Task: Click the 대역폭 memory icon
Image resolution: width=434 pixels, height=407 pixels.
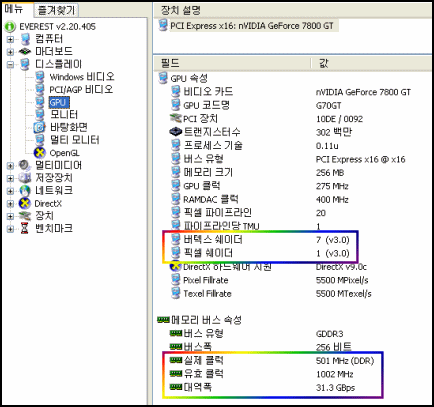Action: coord(176,387)
